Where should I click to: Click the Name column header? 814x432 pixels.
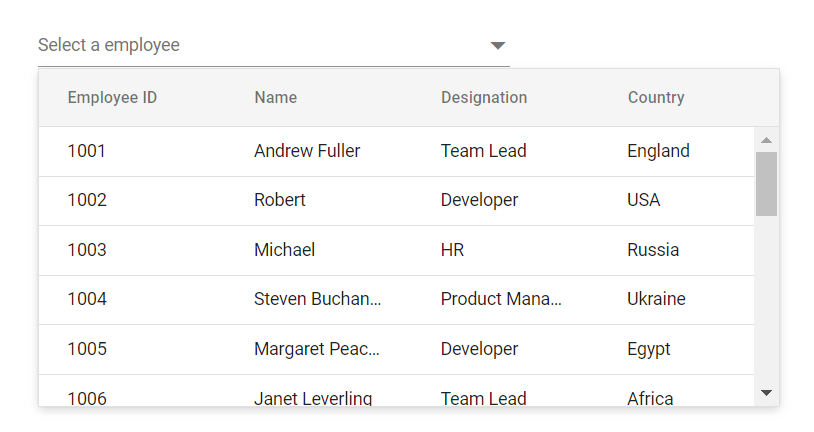pyautogui.click(x=276, y=98)
